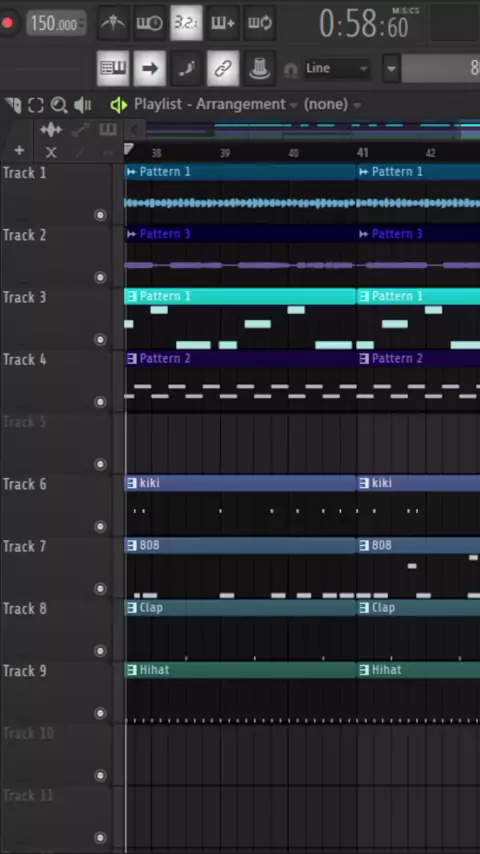Select the Track 3 label
This screenshot has height=854, width=480.
[25, 297]
